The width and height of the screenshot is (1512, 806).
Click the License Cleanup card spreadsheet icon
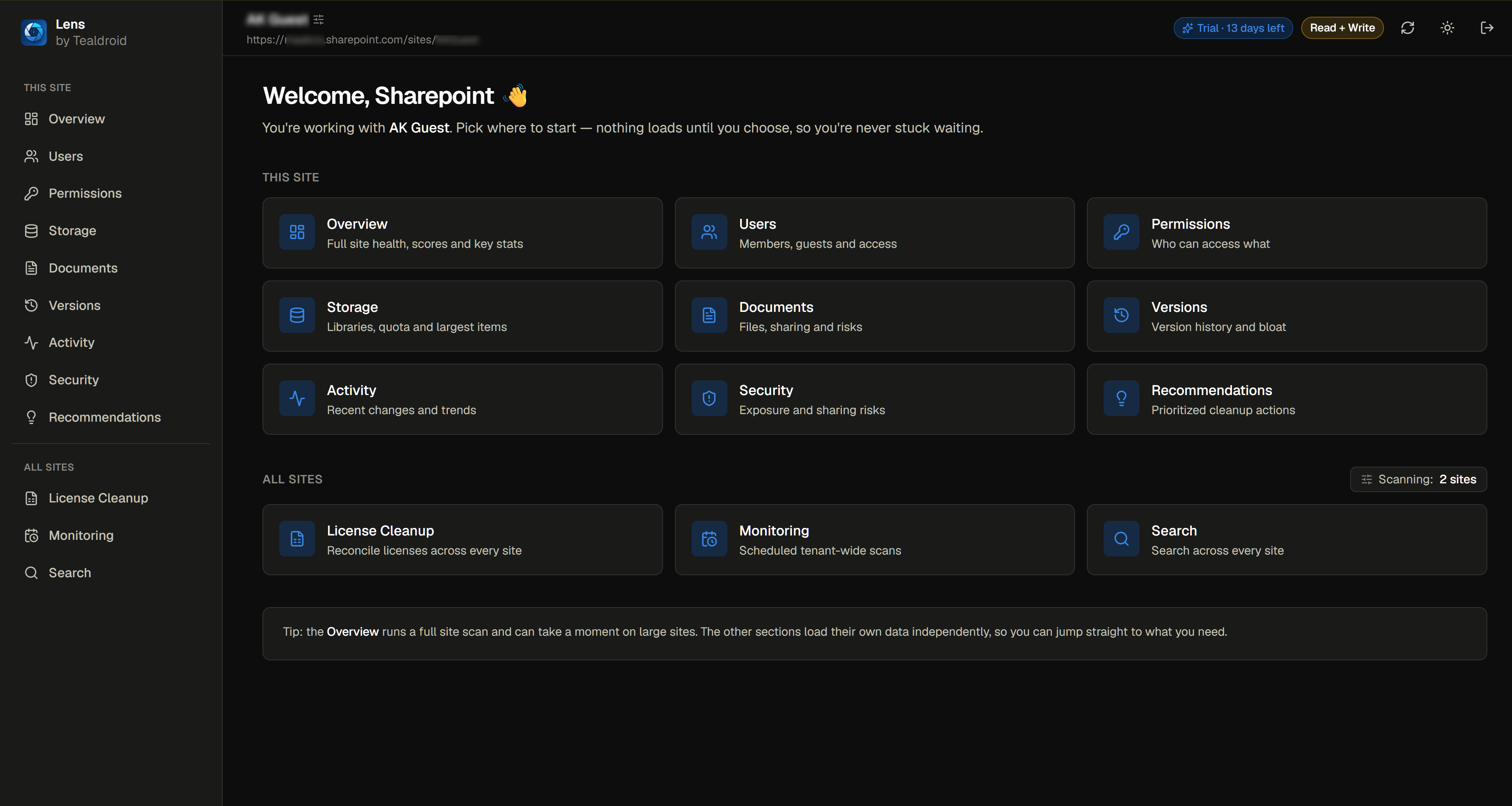[x=297, y=539]
